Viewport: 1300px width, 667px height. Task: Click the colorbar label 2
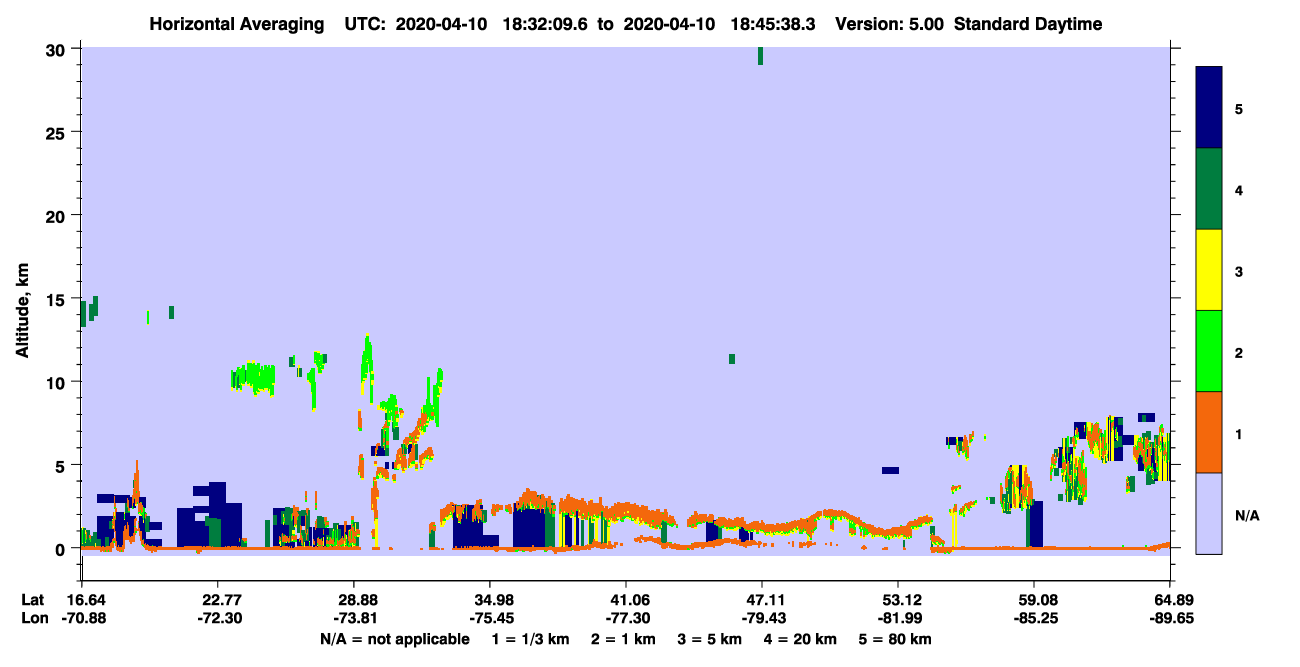[x=1238, y=352]
